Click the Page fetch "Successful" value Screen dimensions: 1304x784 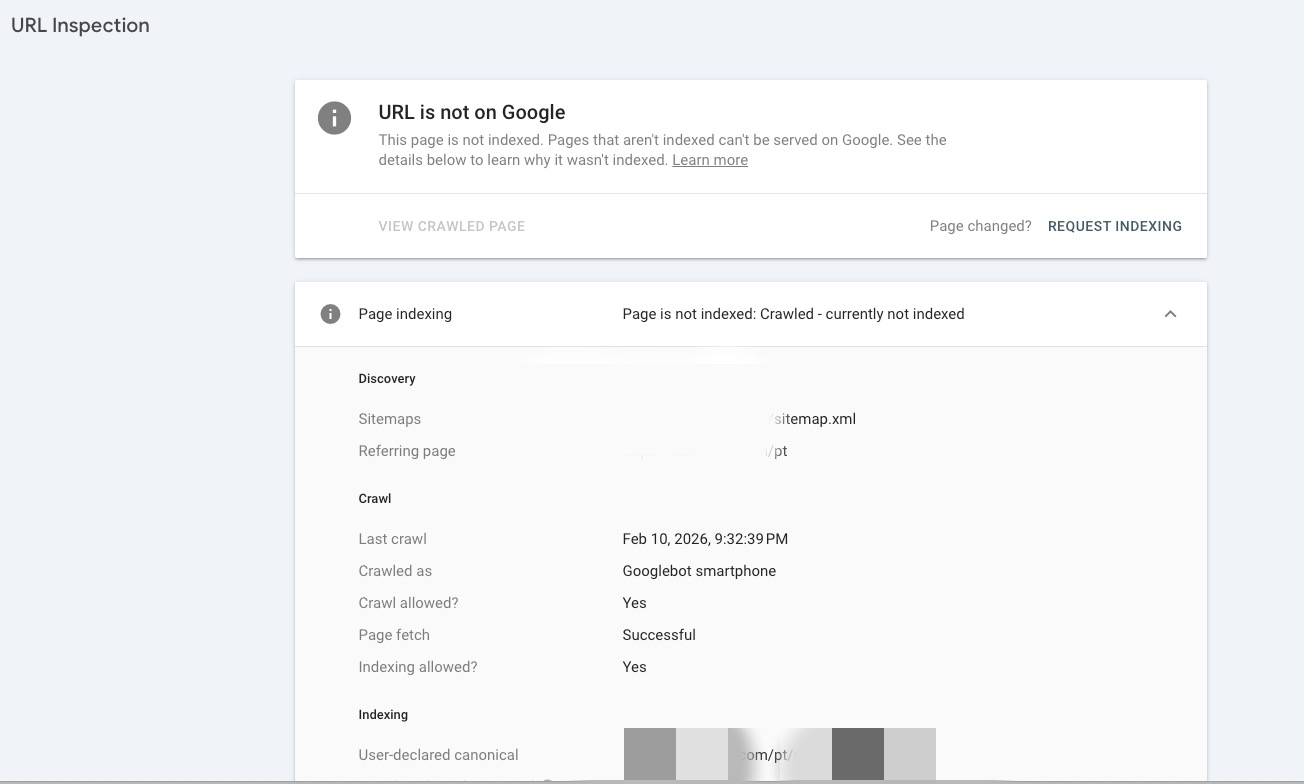pos(659,635)
